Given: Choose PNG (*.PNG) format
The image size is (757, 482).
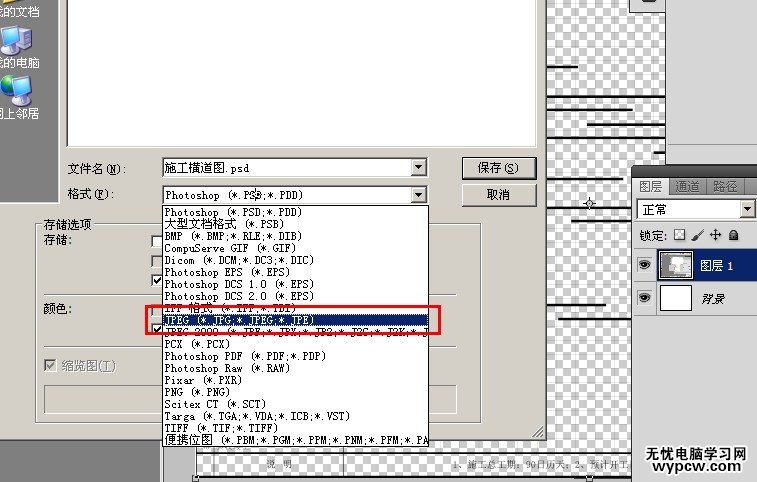Looking at the screenshot, I should click(295, 392).
